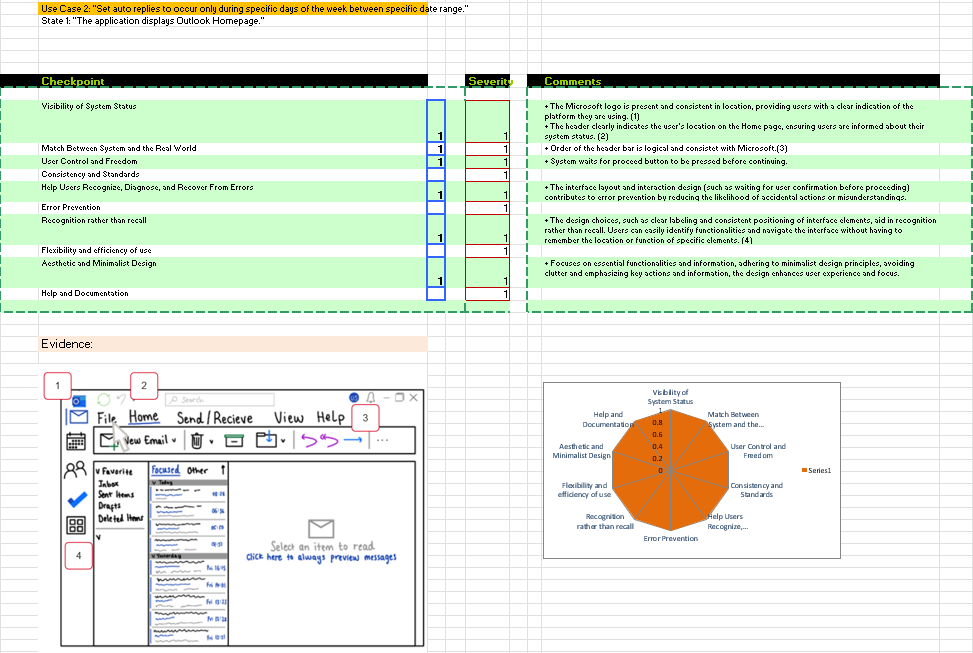Select the Home tab in wireframe
The height and width of the screenshot is (653, 973).
[x=143, y=417]
